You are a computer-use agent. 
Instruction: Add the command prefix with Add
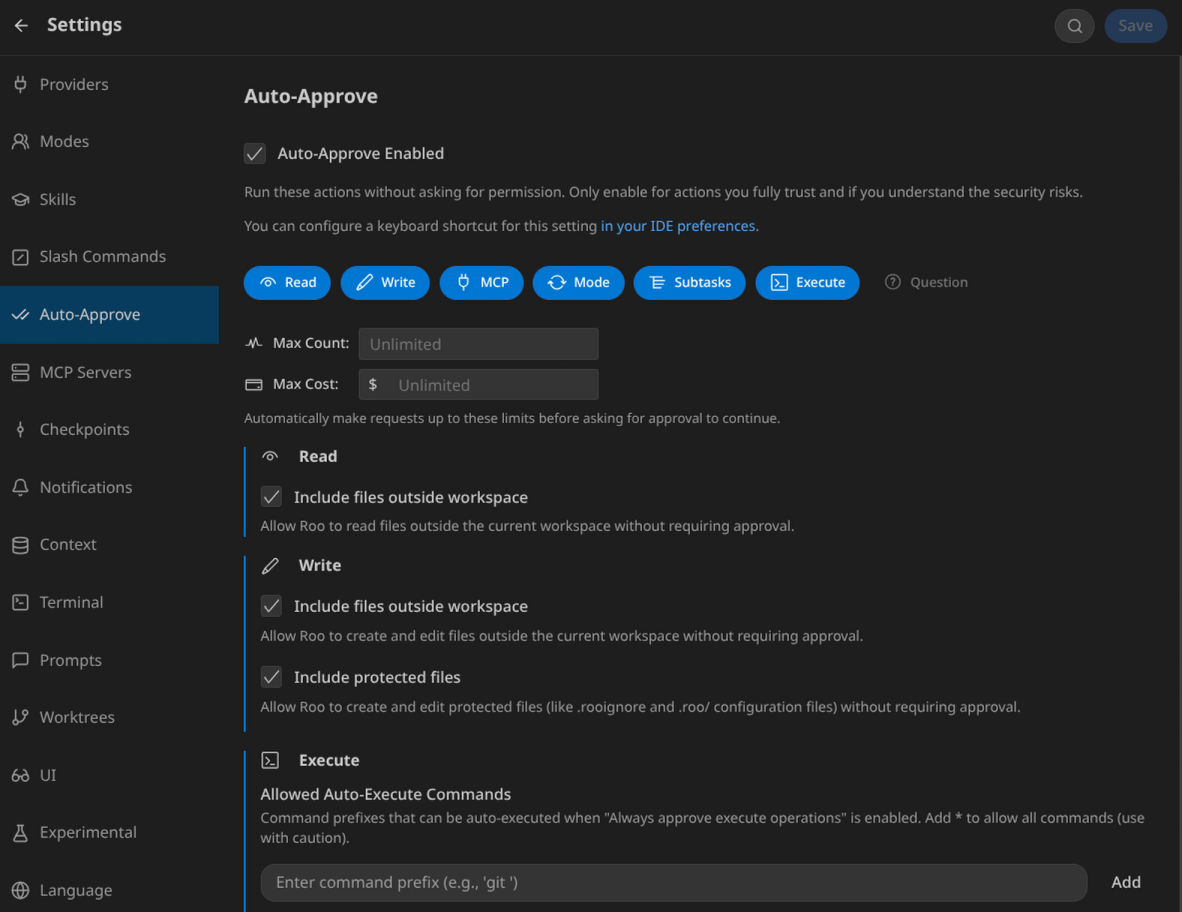1125,883
